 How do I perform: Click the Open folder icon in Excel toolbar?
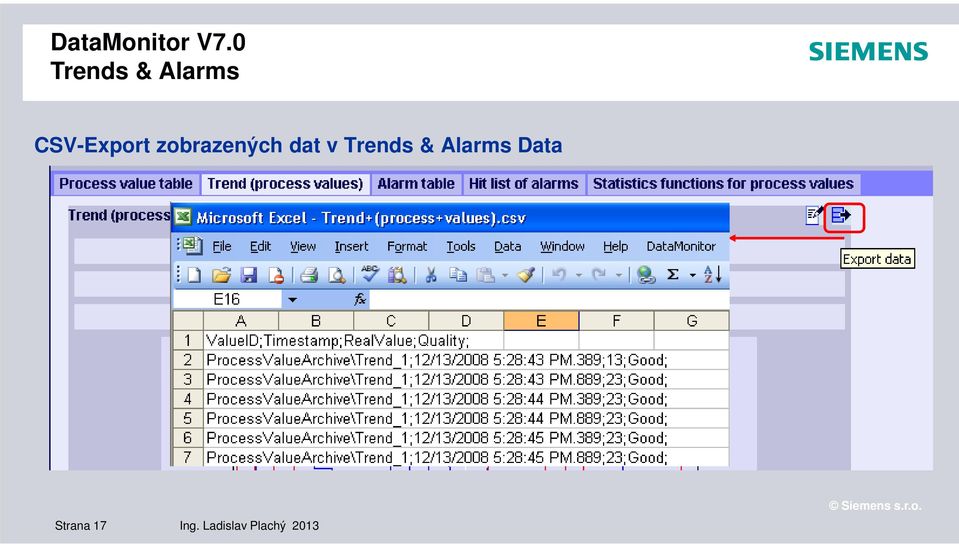coord(221,275)
